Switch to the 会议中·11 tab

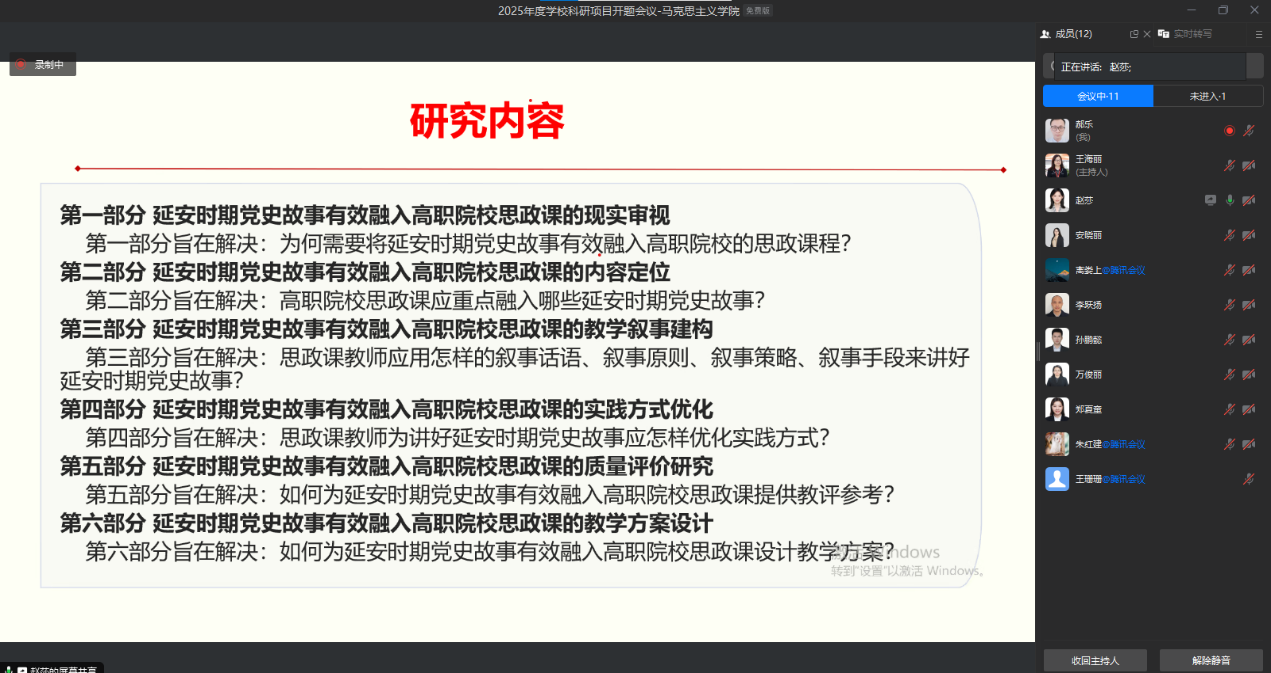[1097, 96]
